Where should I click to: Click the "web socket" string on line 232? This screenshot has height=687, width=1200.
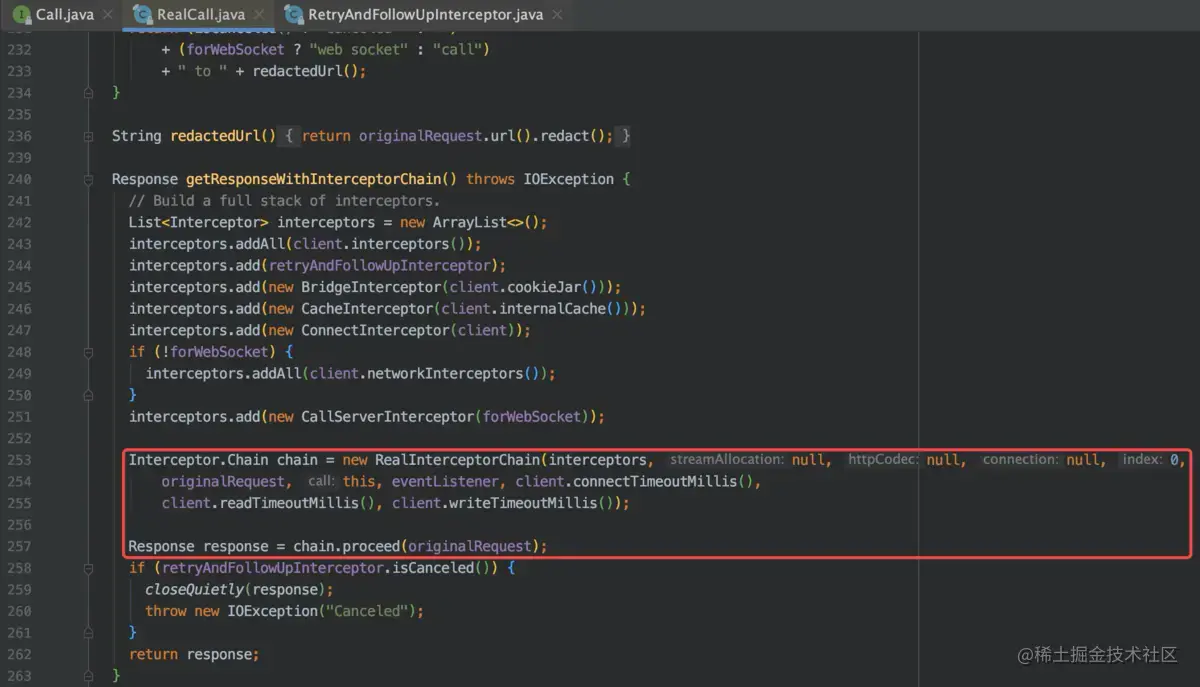356,50
